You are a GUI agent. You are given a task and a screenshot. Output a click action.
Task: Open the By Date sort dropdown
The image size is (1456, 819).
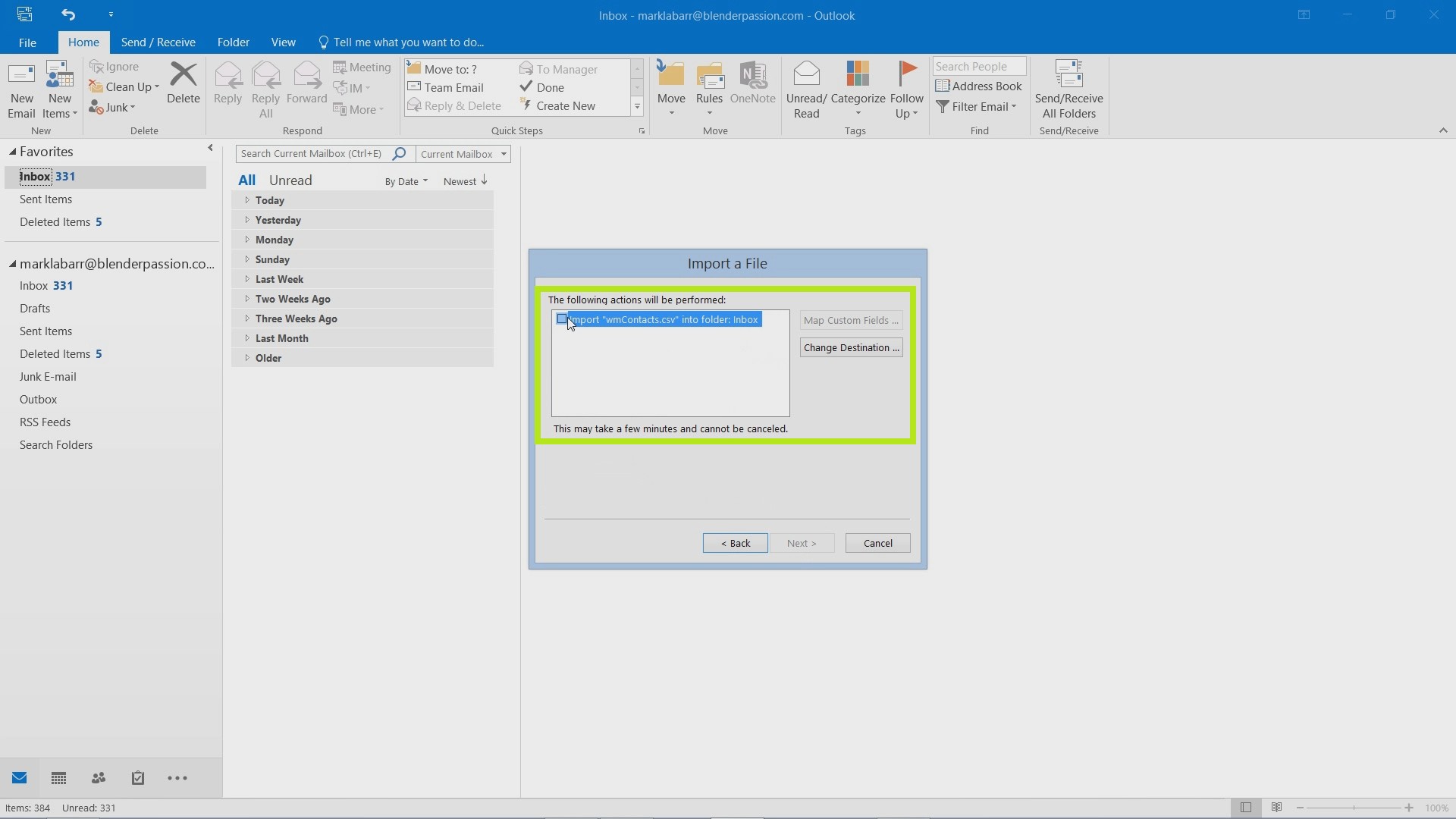click(406, 181)
